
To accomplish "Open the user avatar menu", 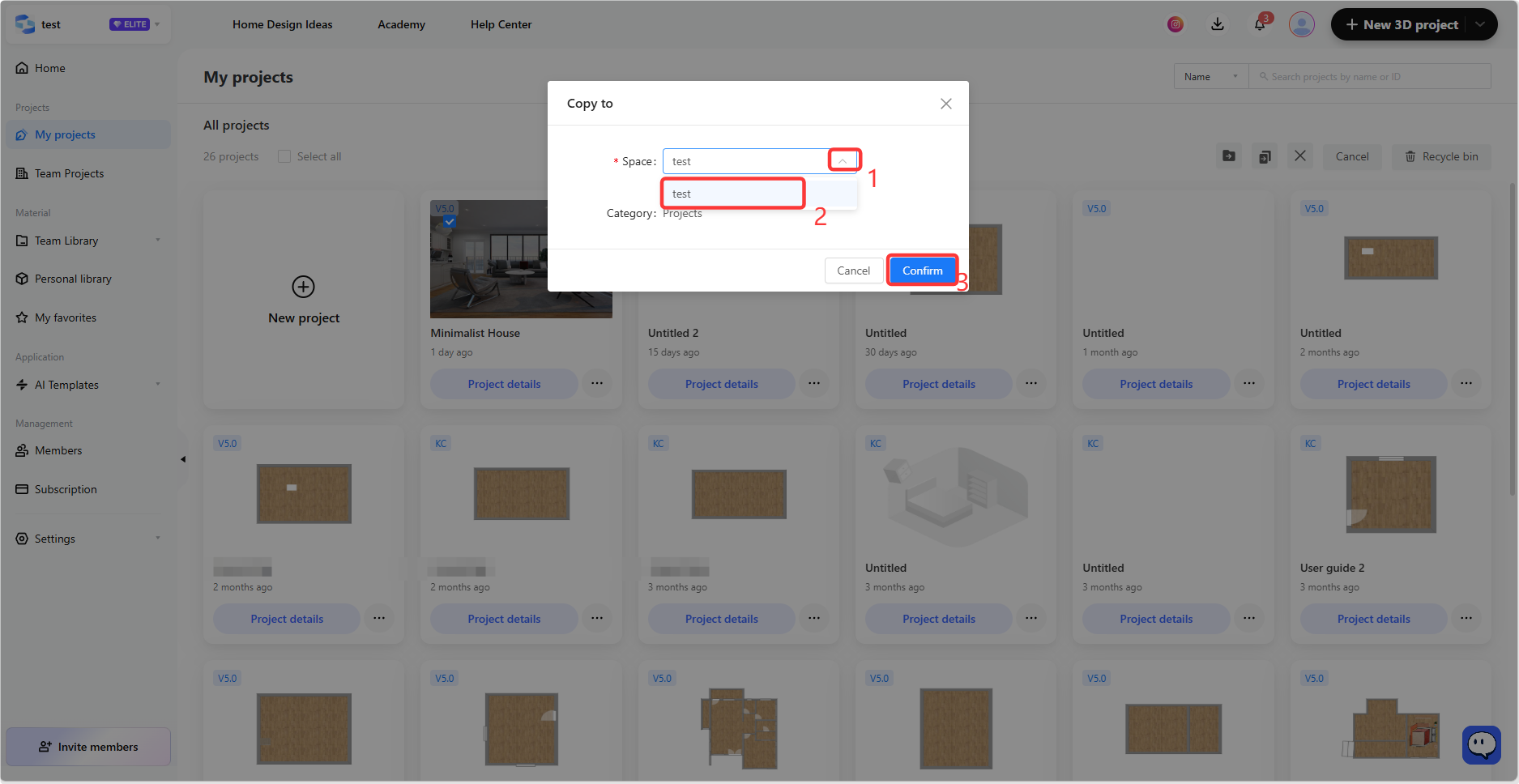I will point(1302,24).
